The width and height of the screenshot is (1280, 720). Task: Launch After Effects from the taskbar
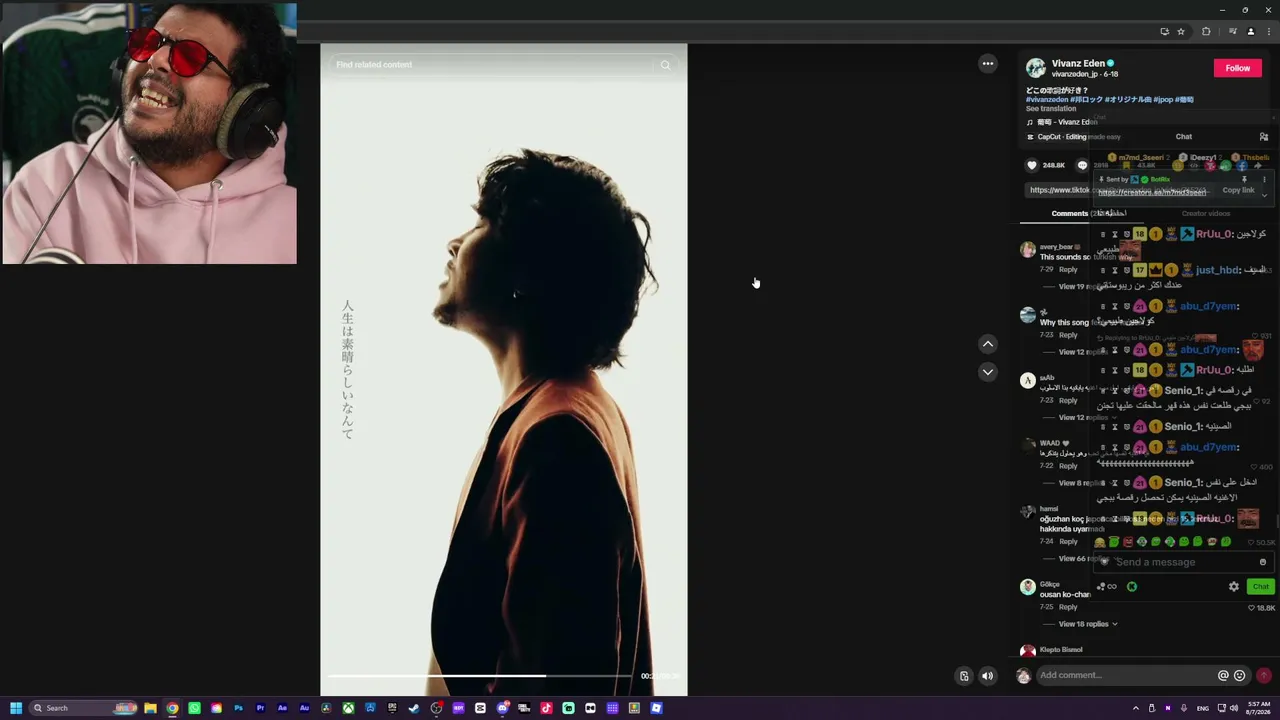[282, 708]
